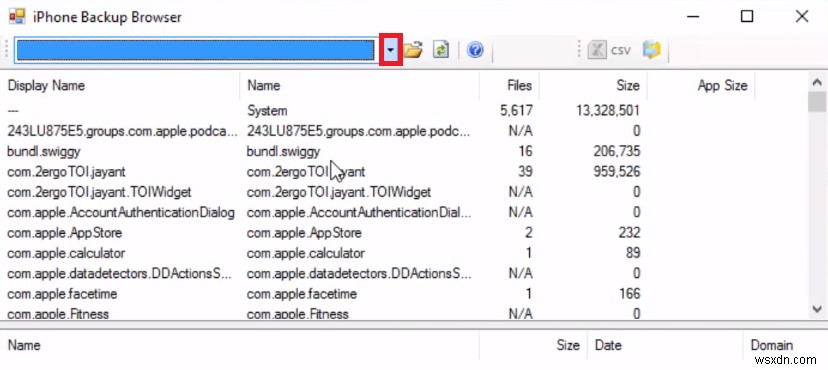Click the 5,617 files value
This screenshot has width=828, height=370.
click(x=516, y=111)
